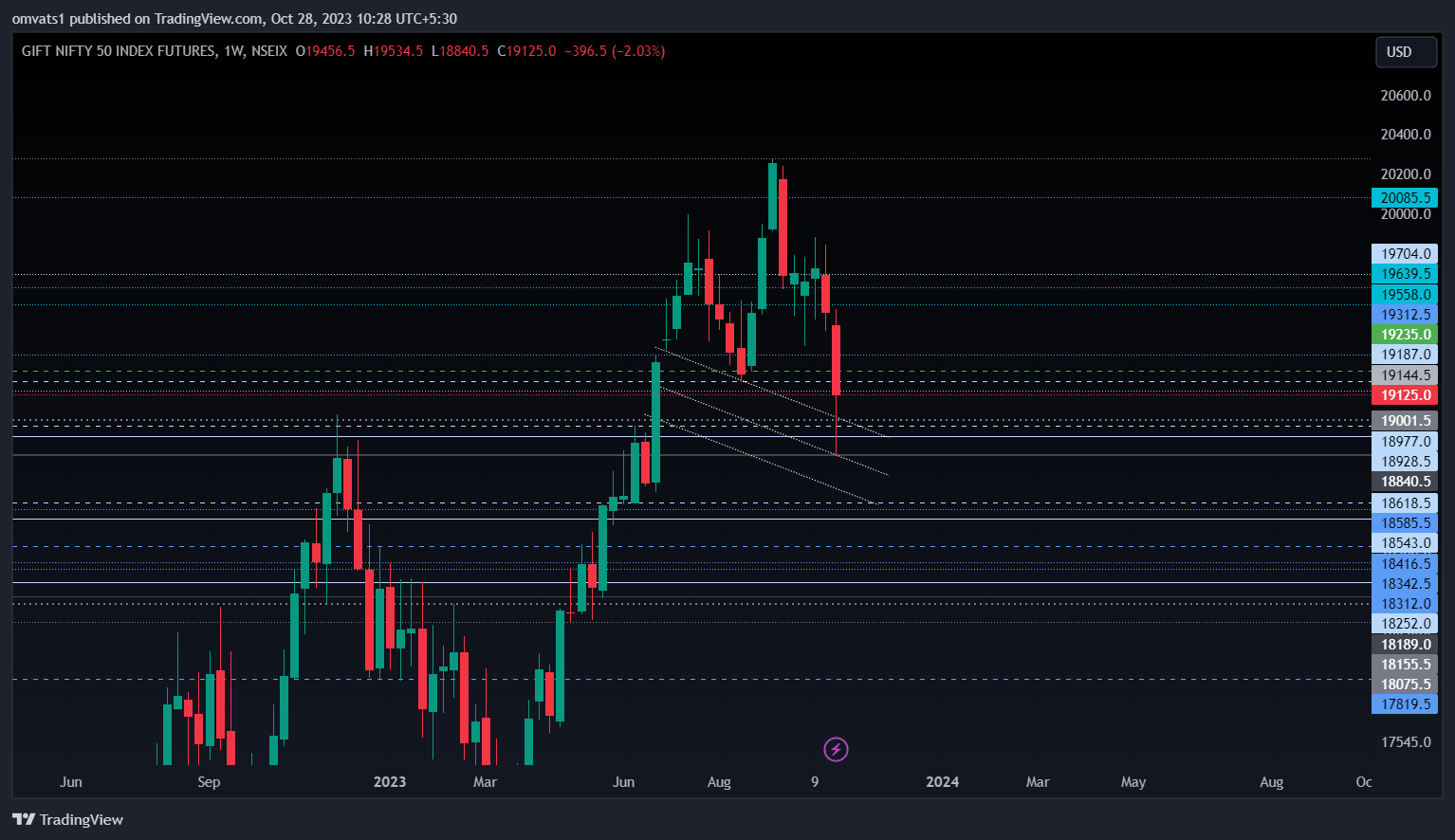Click the change value −396.5 (−2.03%)

coord(615,51)
